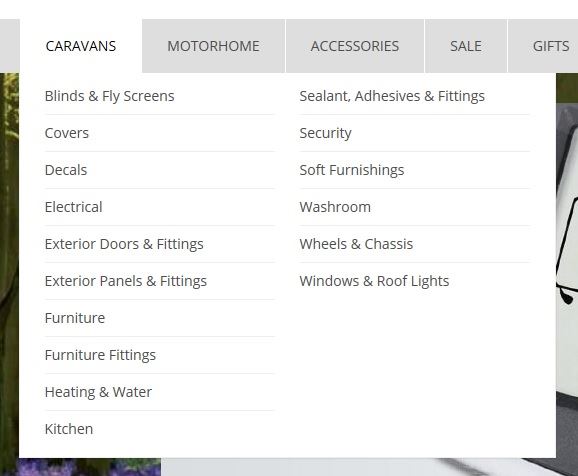Choose Exterior Doors & Fittings
Image resolution: width=578 pixels, height=476 pixels.
pyautogui.click(x=124, y=244)
